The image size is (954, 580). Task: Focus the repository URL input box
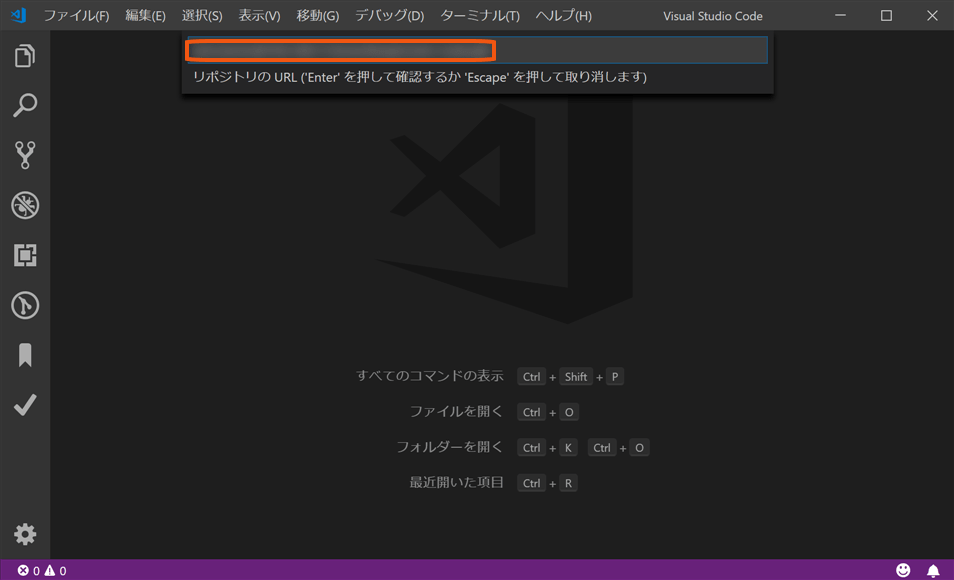pos(478,50)
